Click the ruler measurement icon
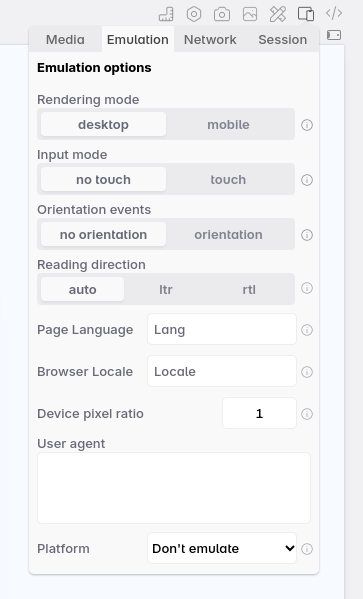This screenshot has height=599, width=363. 166,14
